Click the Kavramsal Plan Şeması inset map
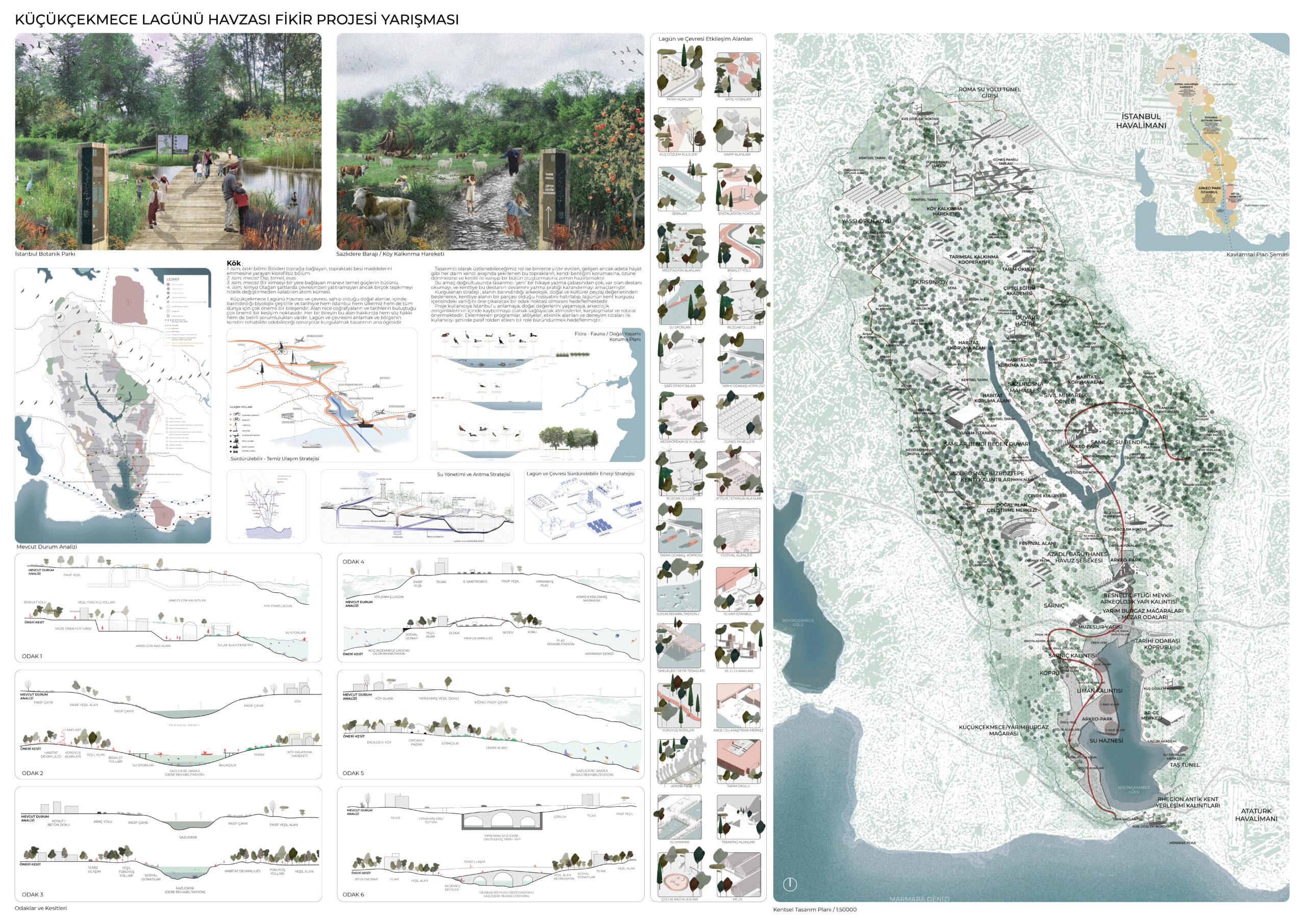This screenshot has height=924, width=1306. pyautogui.click(x=1212, y=142)
